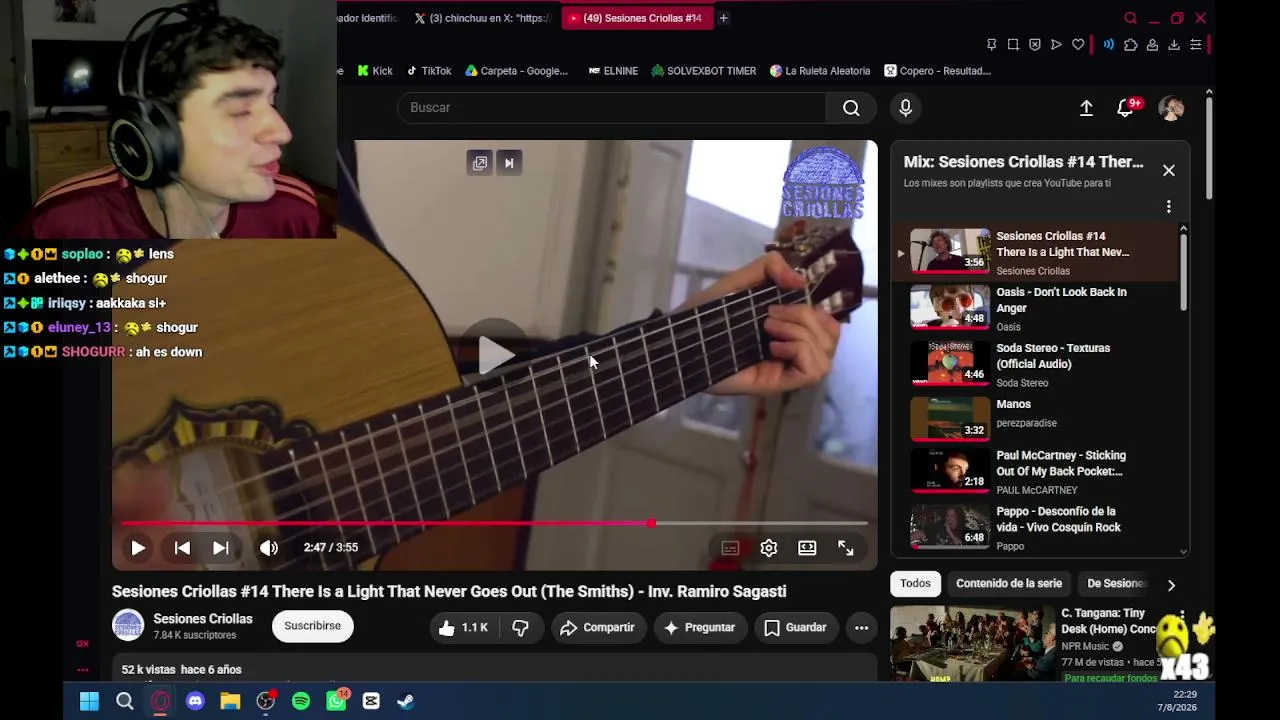
Task: Open the Sesiones Criollas channel avatar
Action: click(x=128, y=626)
